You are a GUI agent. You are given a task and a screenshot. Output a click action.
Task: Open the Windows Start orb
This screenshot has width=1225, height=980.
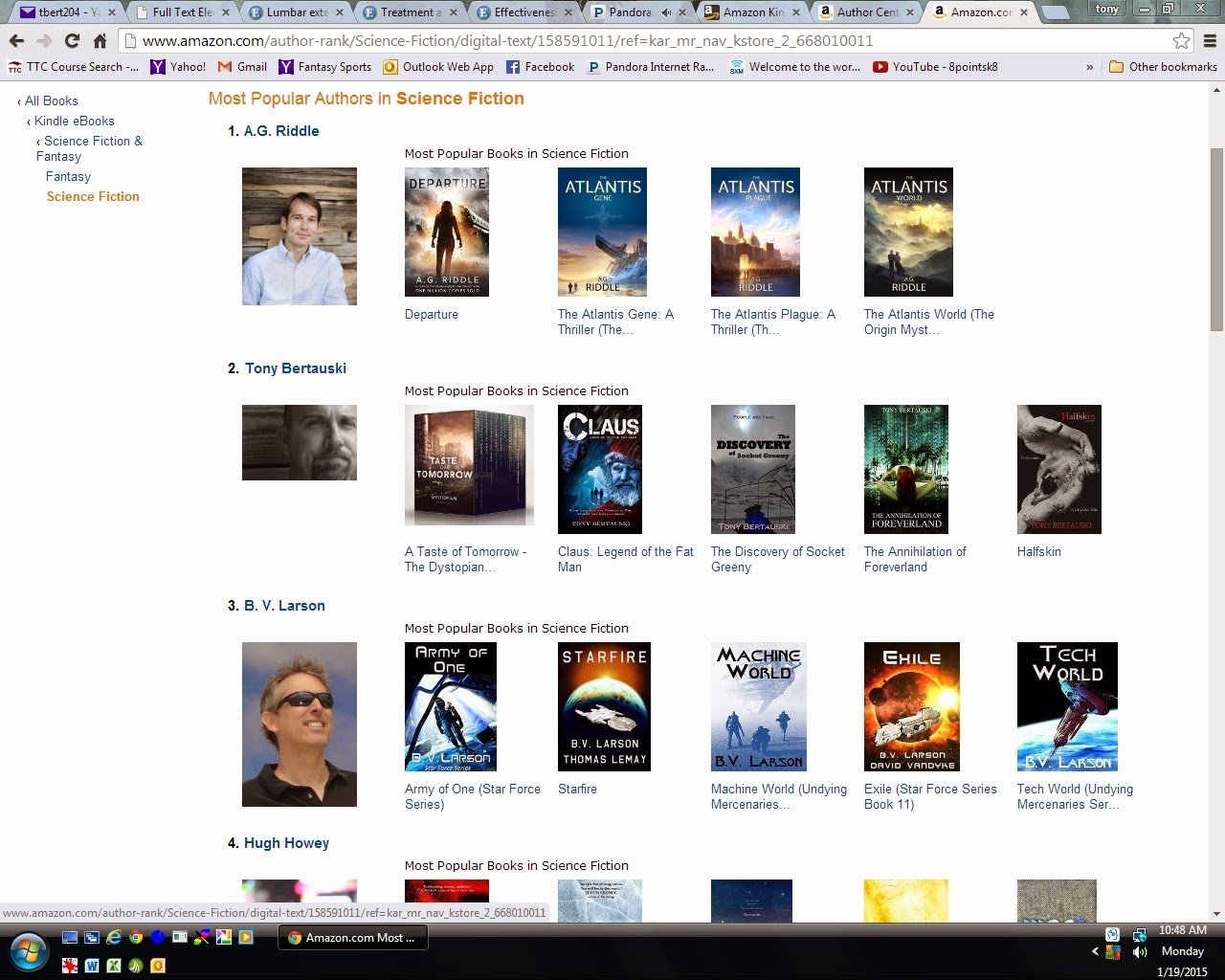coord(29,950)
